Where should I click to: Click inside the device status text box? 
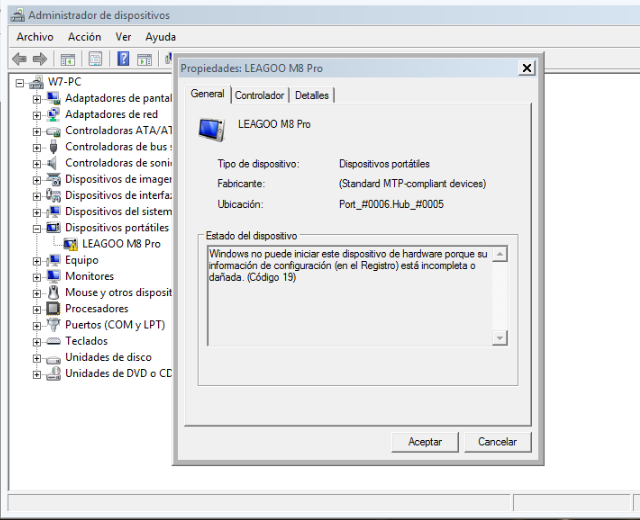[x=350, y=296]
